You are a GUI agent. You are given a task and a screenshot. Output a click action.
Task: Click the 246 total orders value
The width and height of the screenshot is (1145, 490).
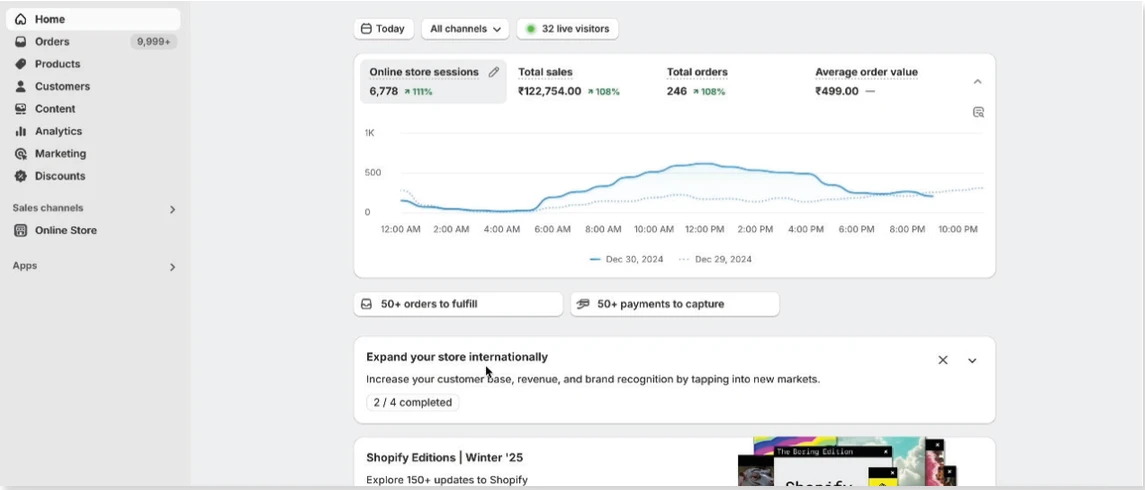coord(677,91)
